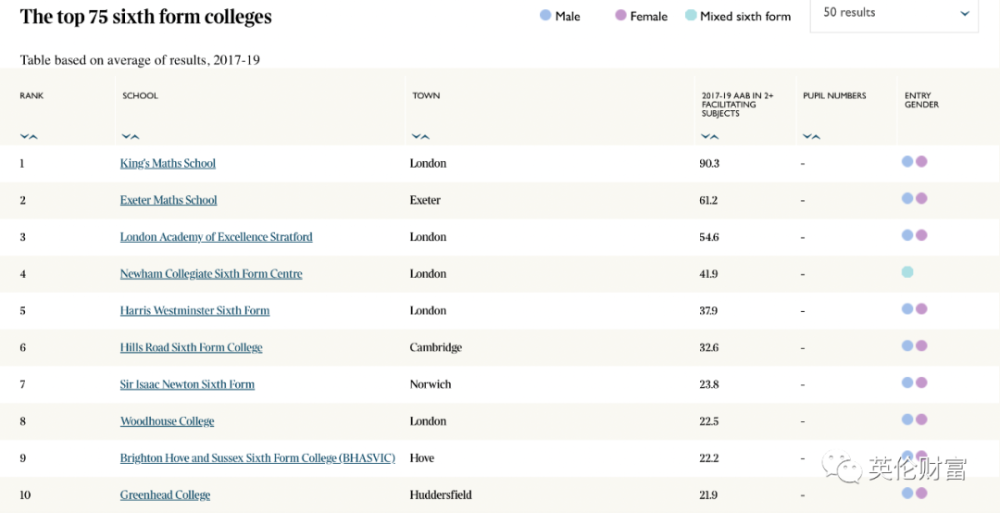This screenshot has height=513, width=1000.
Task: Sort table by the Town arrows
Action: pyautogui.click(x=420, y=137)
